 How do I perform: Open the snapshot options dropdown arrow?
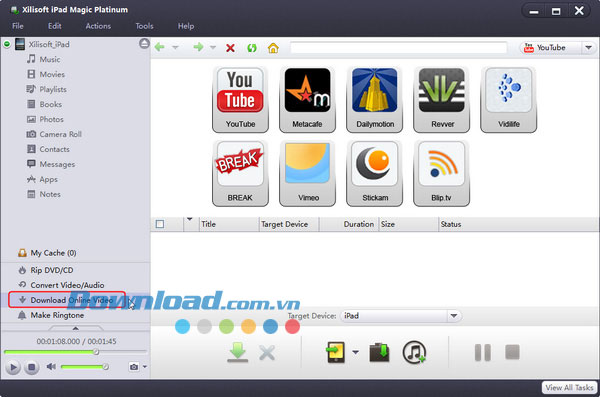point(145,367)
